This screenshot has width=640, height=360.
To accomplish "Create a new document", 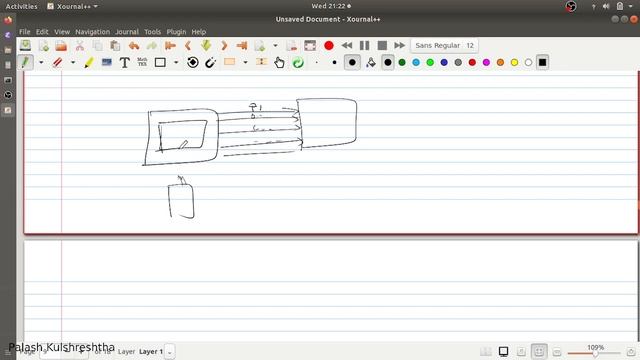I will click(43, 46).
